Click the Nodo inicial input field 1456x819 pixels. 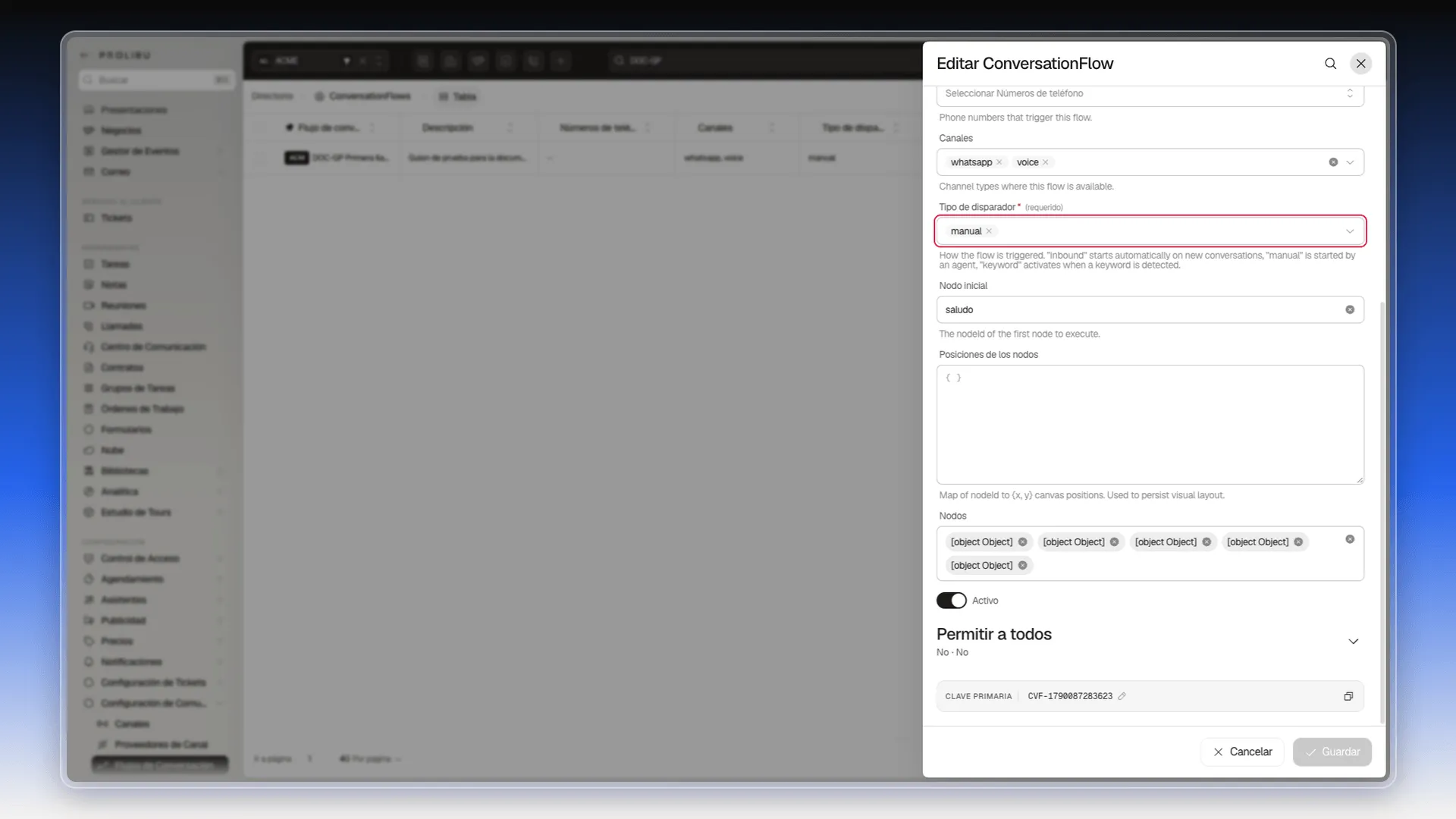[1150, 309]
